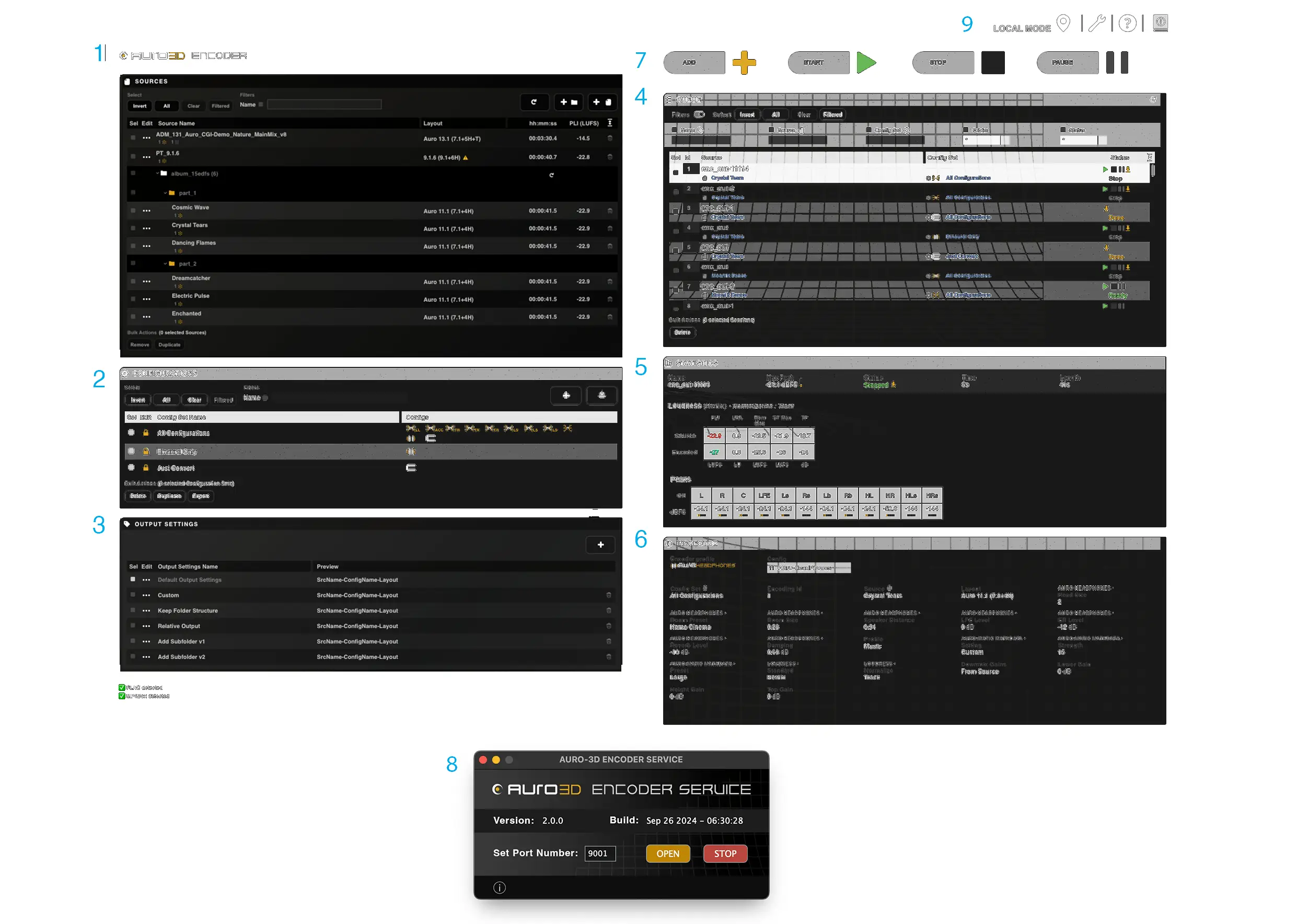Open the Config dropdown in the Inspector
Viewport: 1297px width, 924px height.
pyautogui.click(x=808, y=568)
